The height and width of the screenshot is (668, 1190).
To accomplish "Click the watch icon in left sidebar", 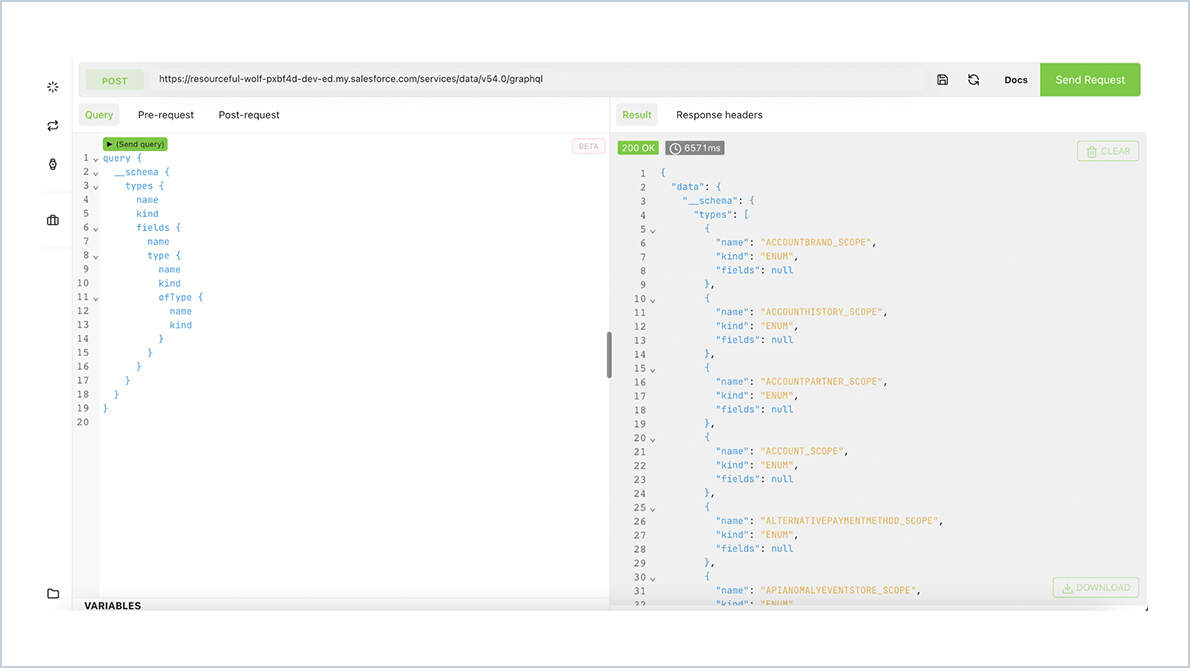I will point(53,164).
